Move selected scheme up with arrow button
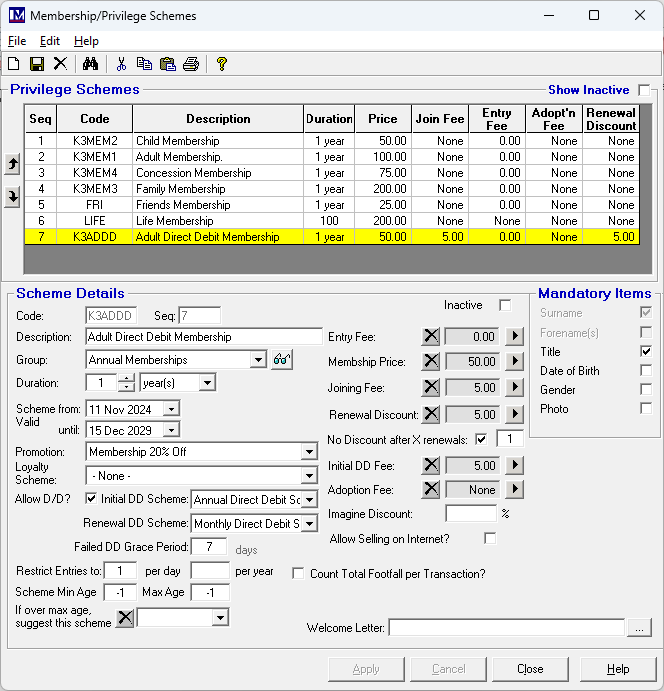 [12, 164]
